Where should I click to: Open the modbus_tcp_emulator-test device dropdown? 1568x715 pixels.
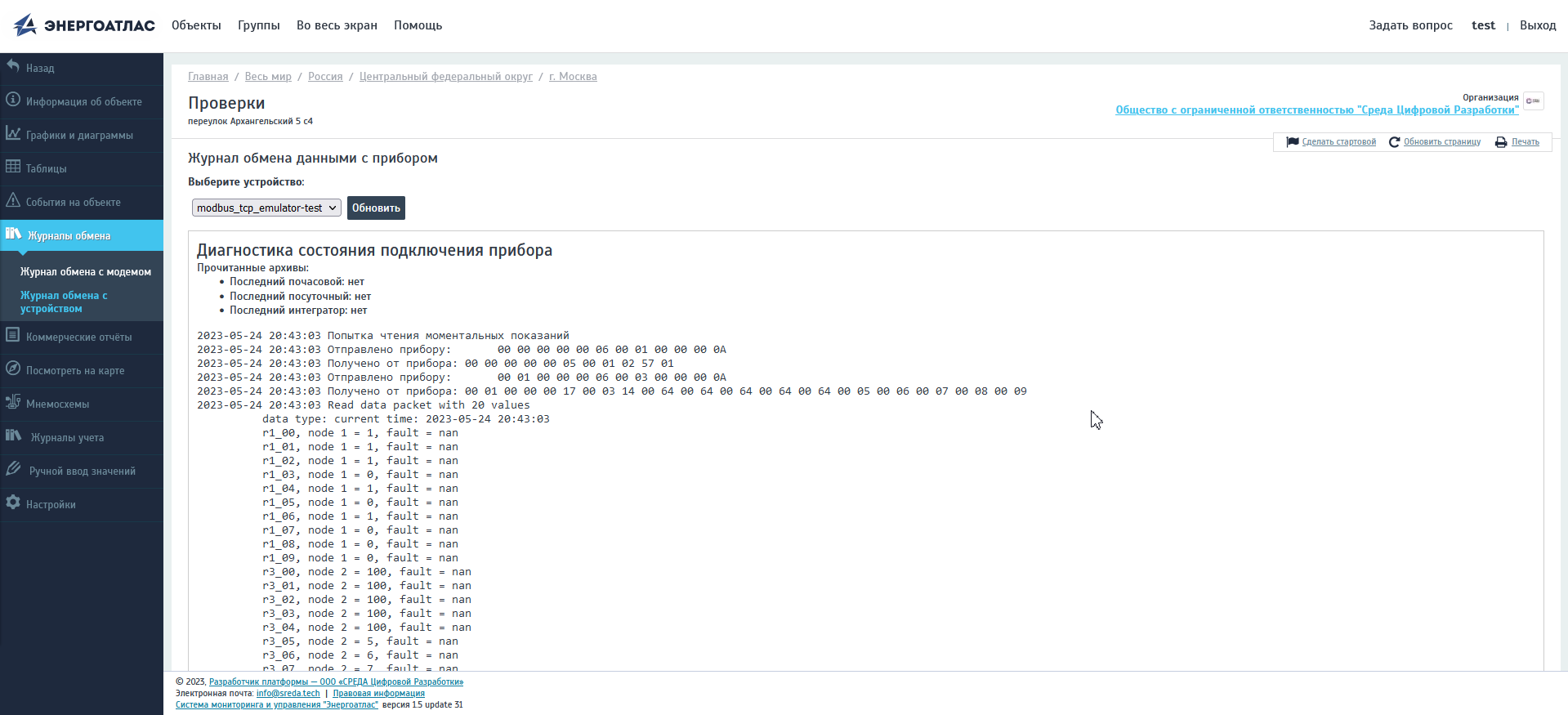[266, 208]
